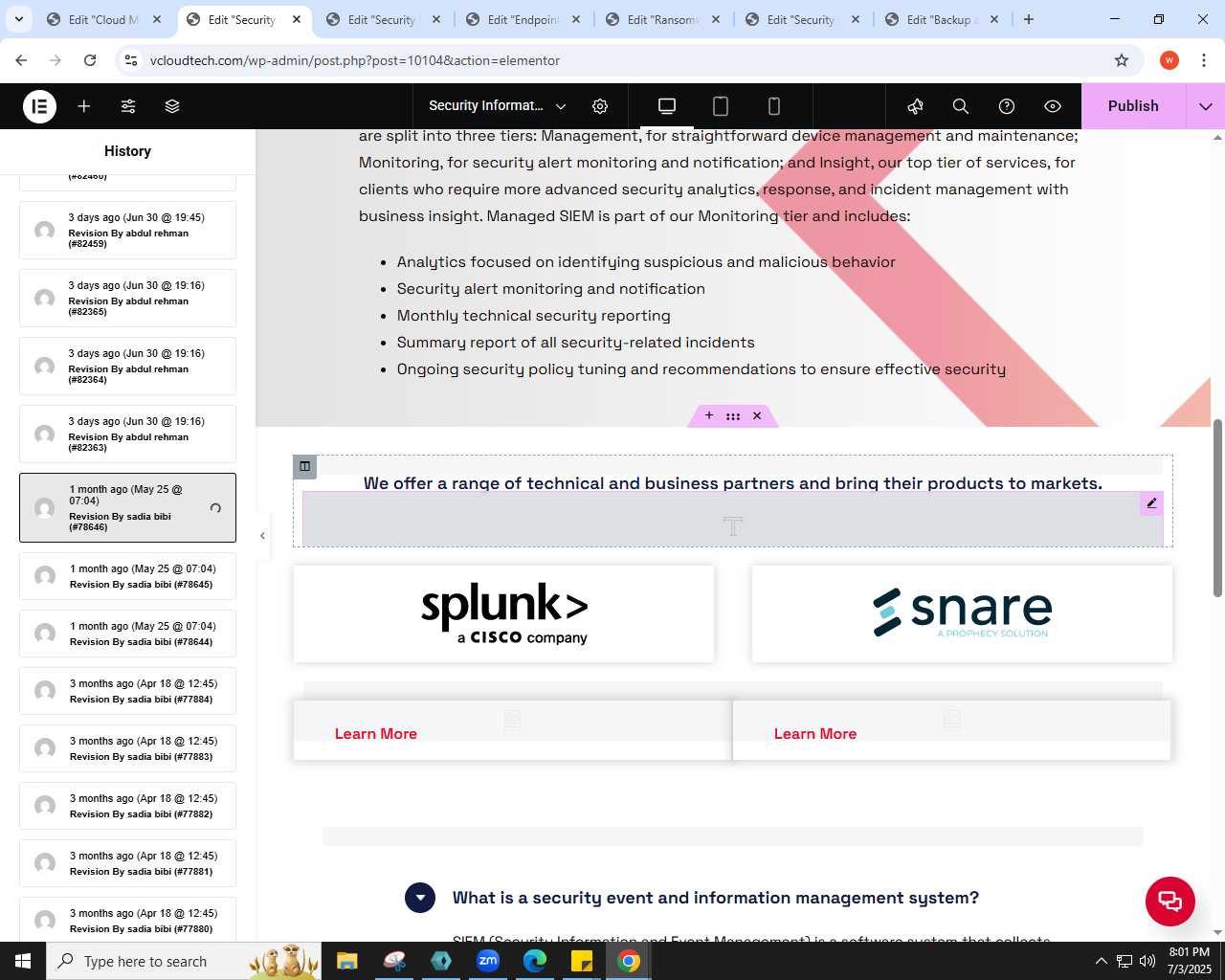Open Chrome profile avatar
The image size is (1225, 980).
[x=1169, y=60]
